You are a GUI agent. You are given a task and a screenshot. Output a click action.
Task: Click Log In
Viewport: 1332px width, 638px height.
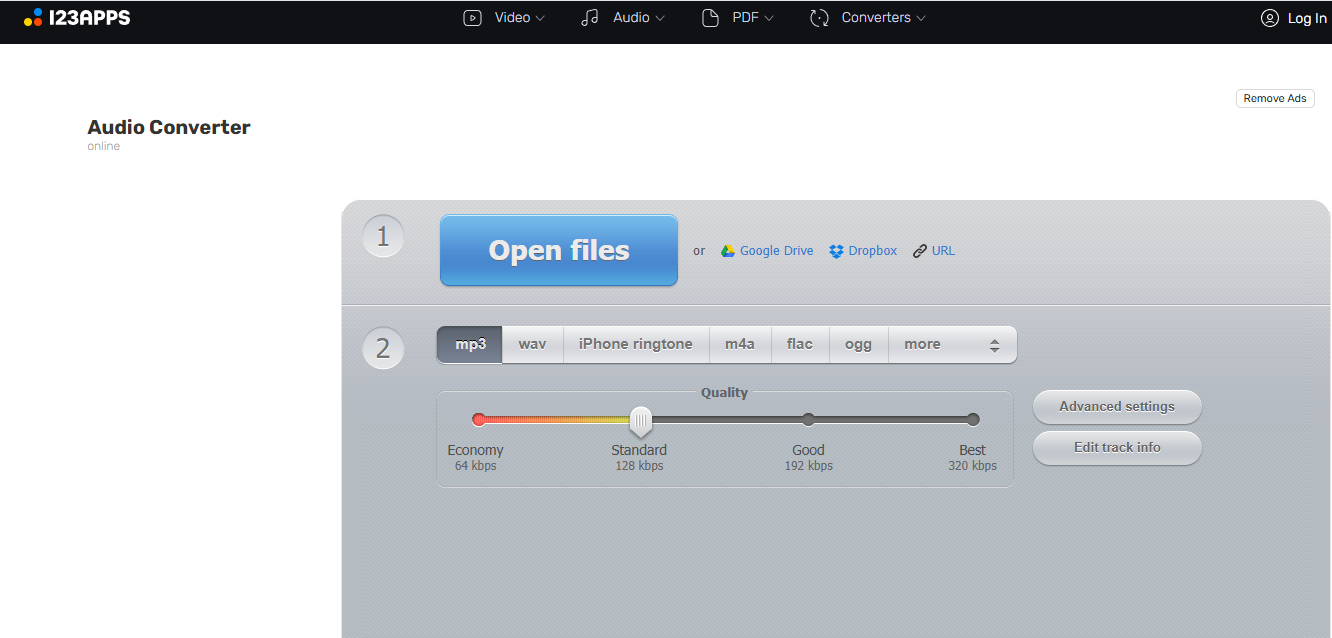point(1307,18)
